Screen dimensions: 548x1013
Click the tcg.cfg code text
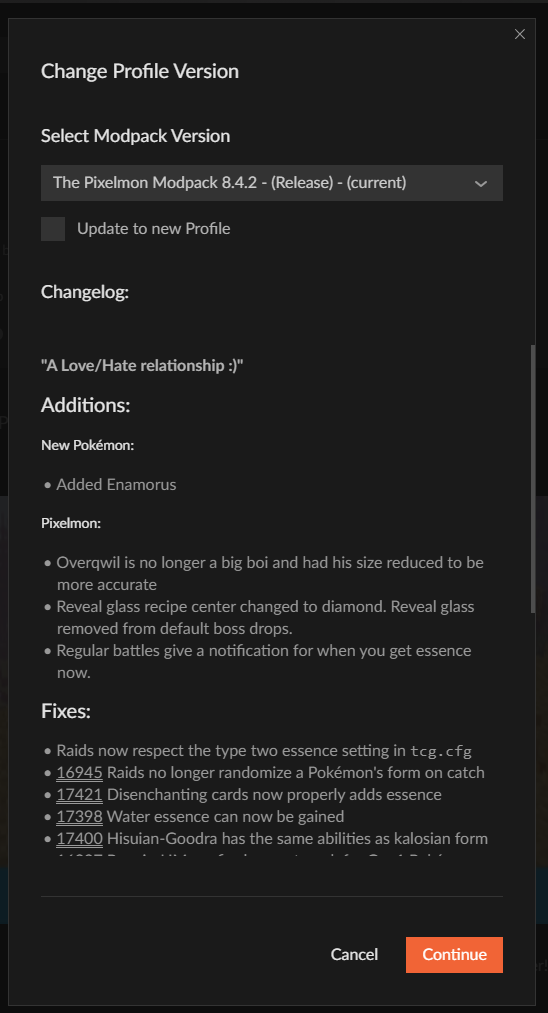(441, 751)
